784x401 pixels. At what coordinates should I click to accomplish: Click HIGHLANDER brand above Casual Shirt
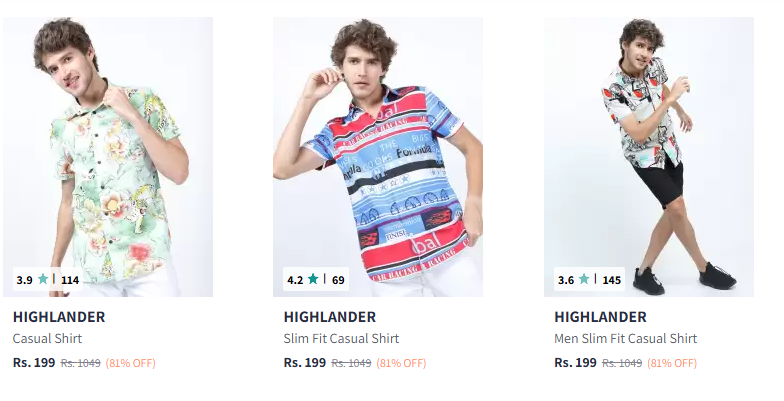pos(59,317)
